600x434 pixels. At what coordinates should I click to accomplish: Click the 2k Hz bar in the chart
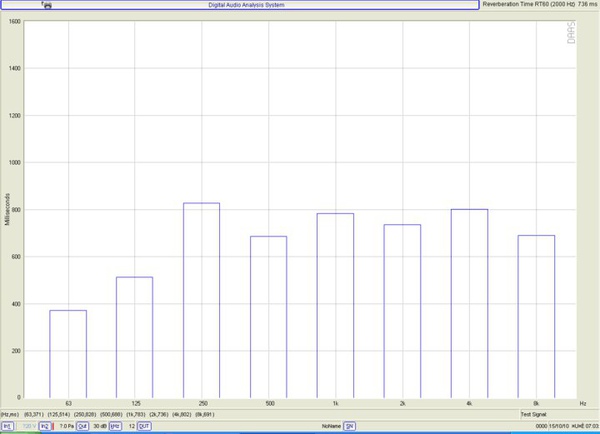pyautogui.click(x=403, y=311)
